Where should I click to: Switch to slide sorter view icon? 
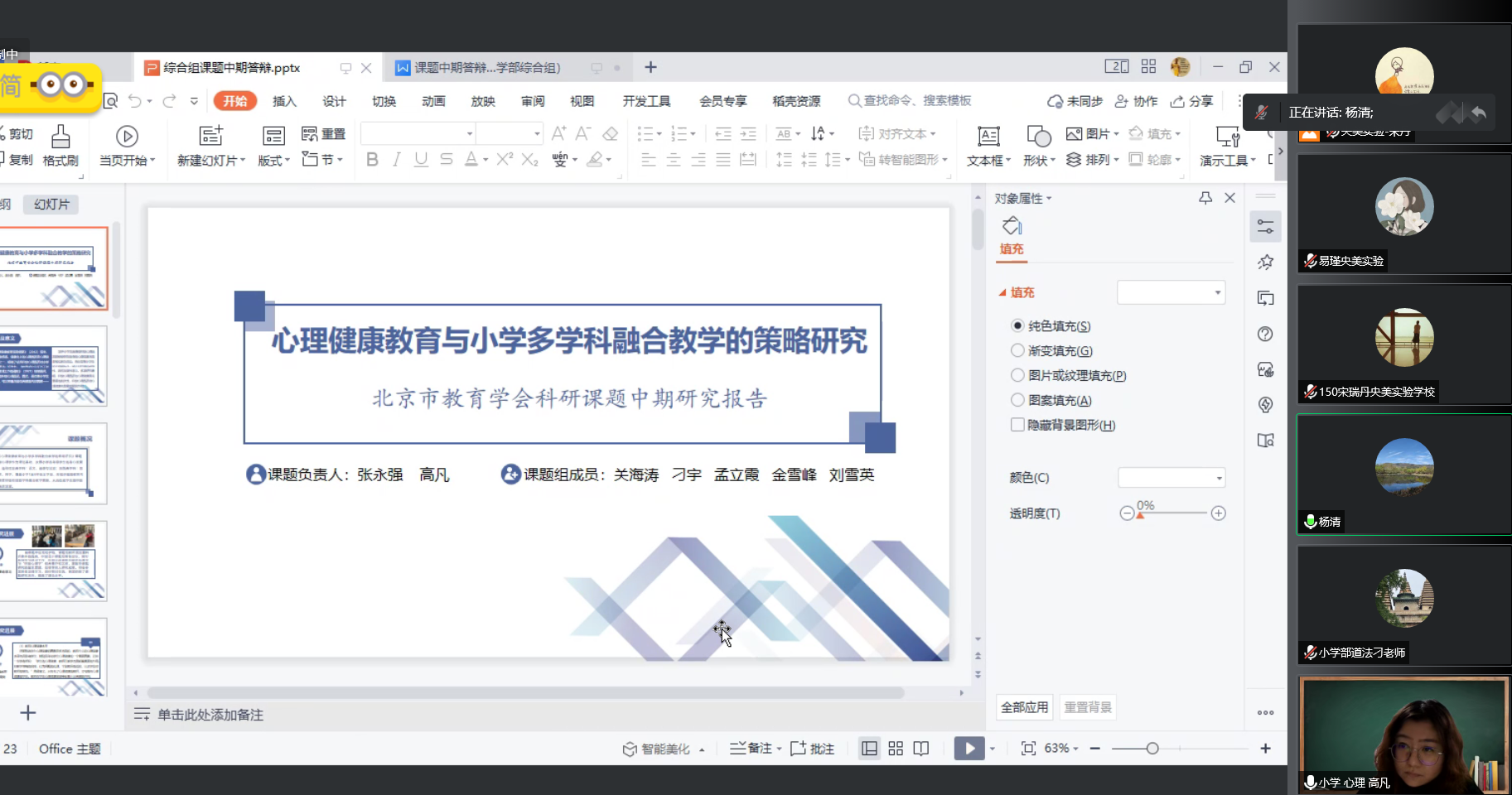click(x=896, y=749)
